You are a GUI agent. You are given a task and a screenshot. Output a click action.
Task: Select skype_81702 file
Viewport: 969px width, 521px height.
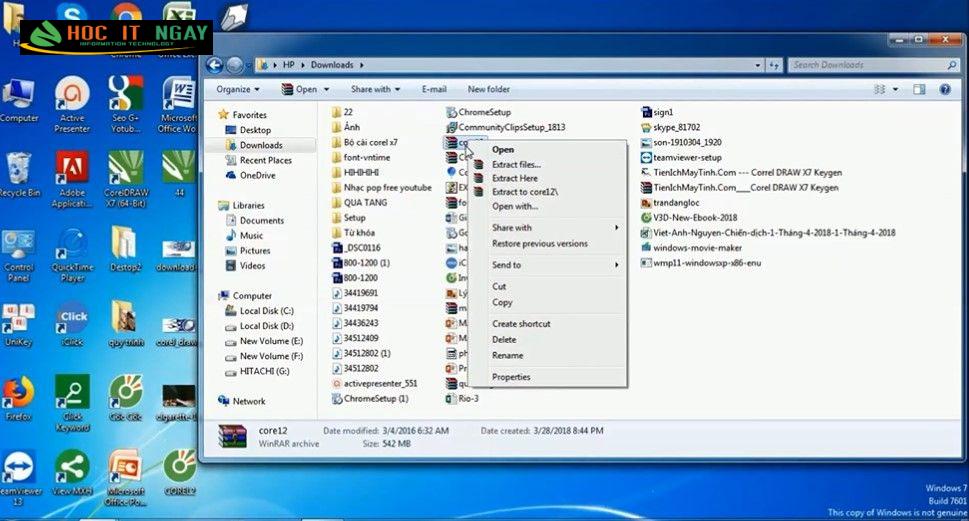coord(676,127)
